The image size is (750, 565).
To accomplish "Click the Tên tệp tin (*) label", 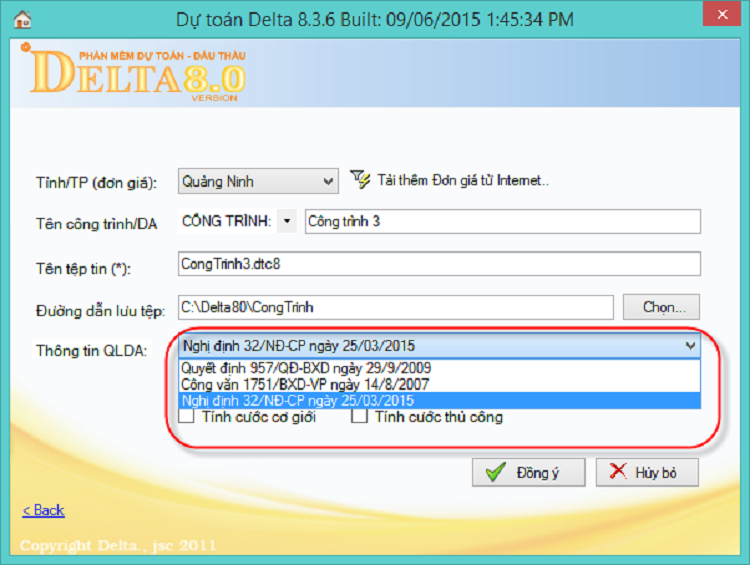I will 83,269.
